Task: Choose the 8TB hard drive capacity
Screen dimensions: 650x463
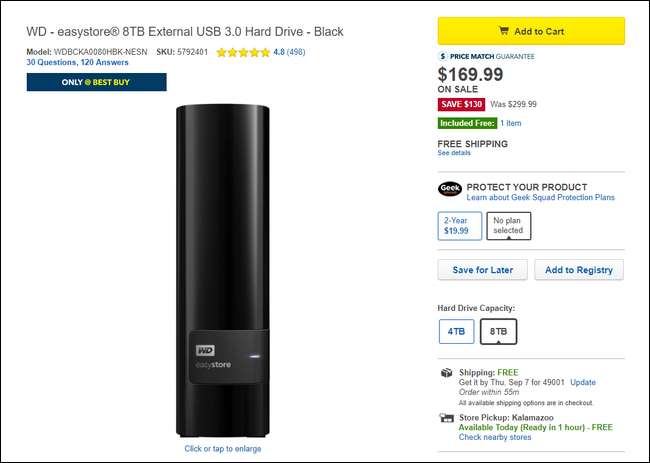Action: tap(498, 331)
